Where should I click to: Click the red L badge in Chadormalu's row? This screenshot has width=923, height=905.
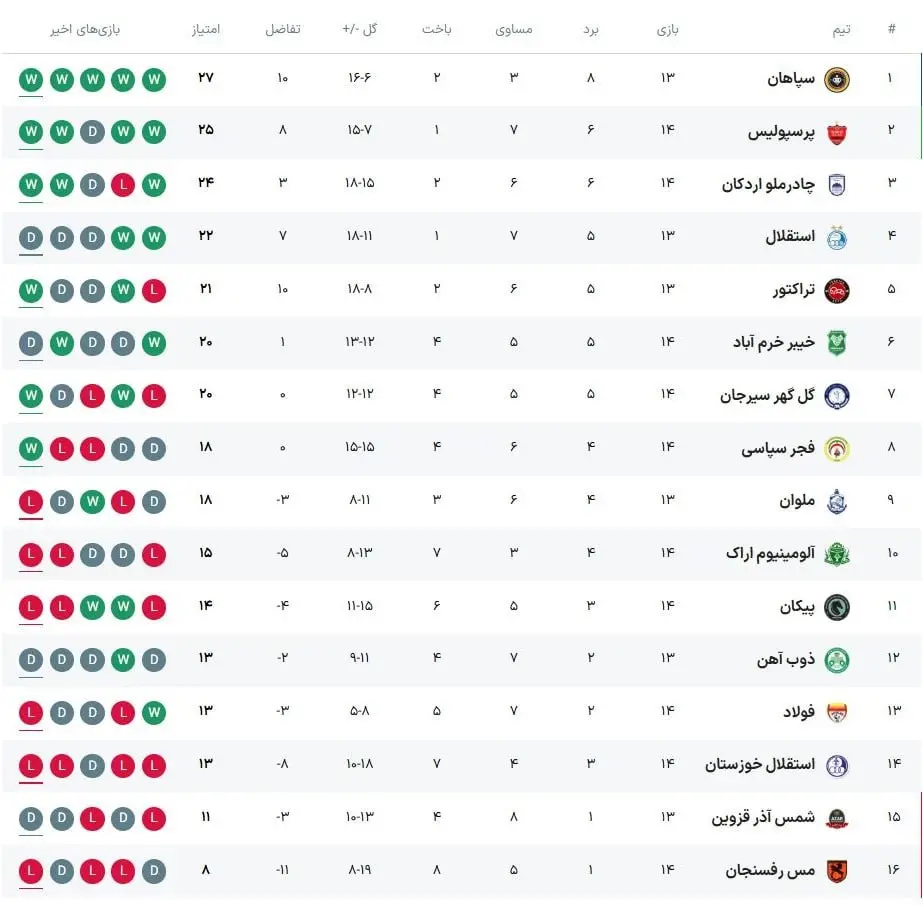pos(123,184)
